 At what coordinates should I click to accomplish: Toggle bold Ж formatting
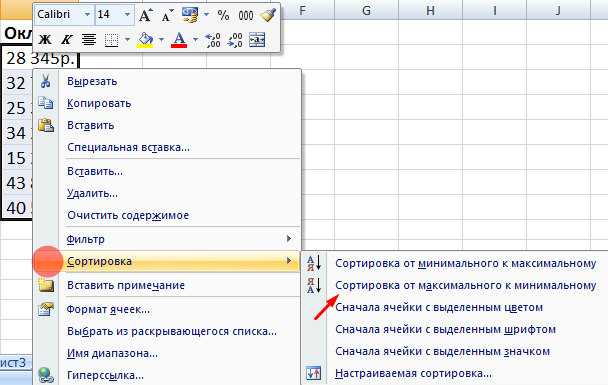[x=45, y=39]
